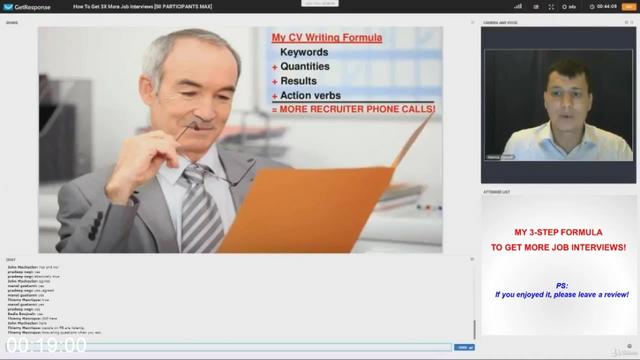Click the chat panel scrollbar thumb
The height and width of the screenshot is (360, 640).
[x=474, y=329]
